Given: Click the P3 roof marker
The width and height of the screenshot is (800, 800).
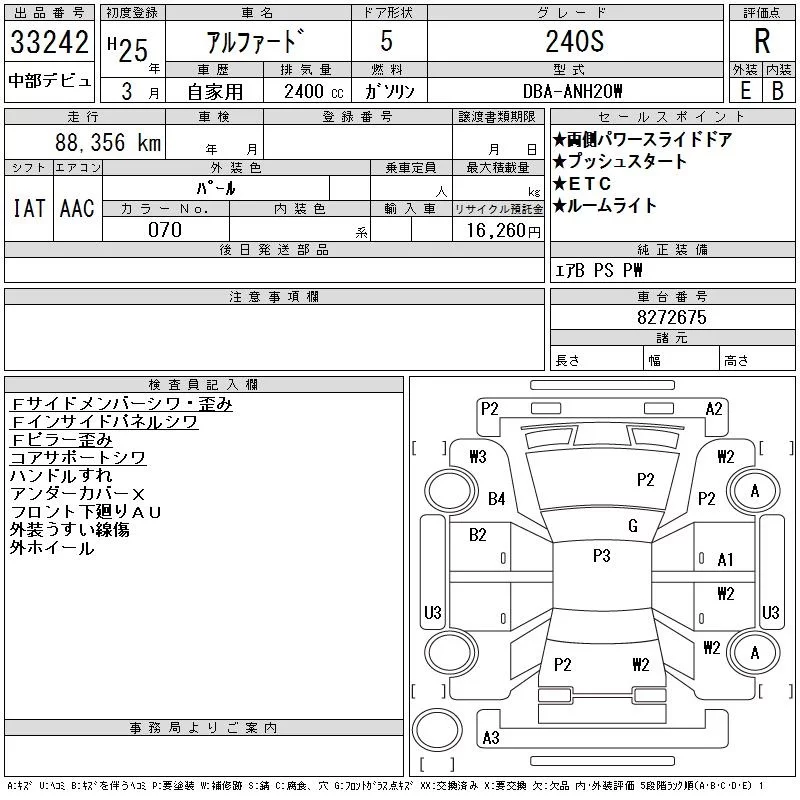Looking at the screenshot, I should (x=601, y=556).
